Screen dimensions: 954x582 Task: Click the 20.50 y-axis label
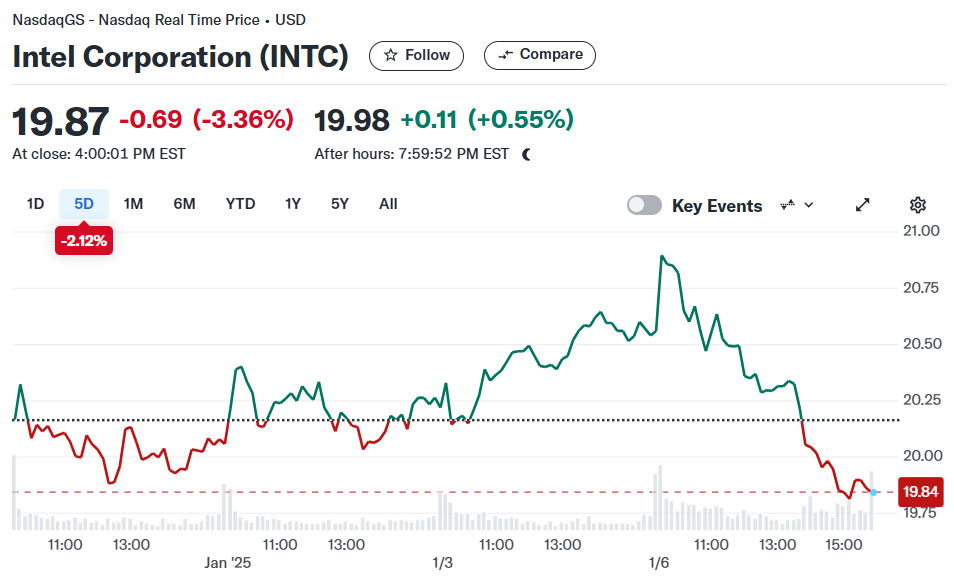922,344
